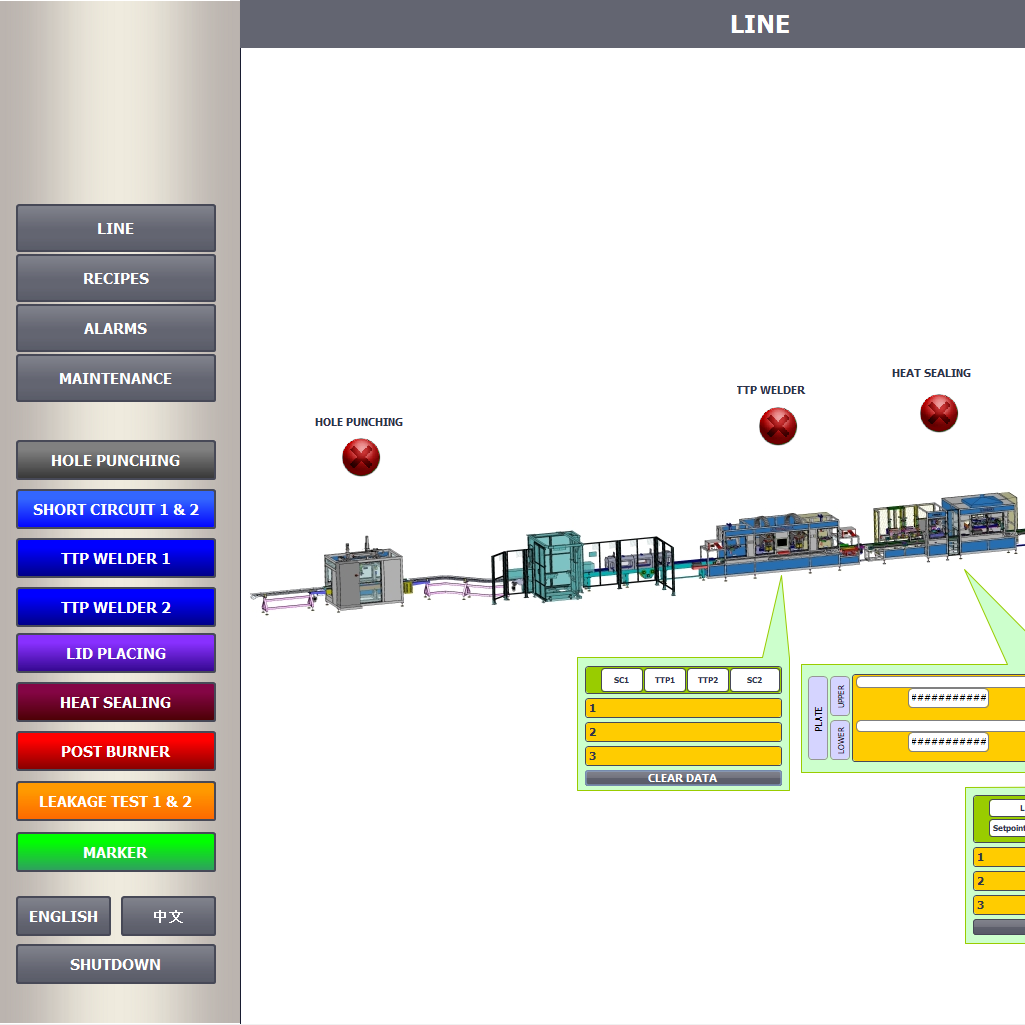Toggle the UPPER plate selector
1025x1025 pixels.
(x=838, y=694)
